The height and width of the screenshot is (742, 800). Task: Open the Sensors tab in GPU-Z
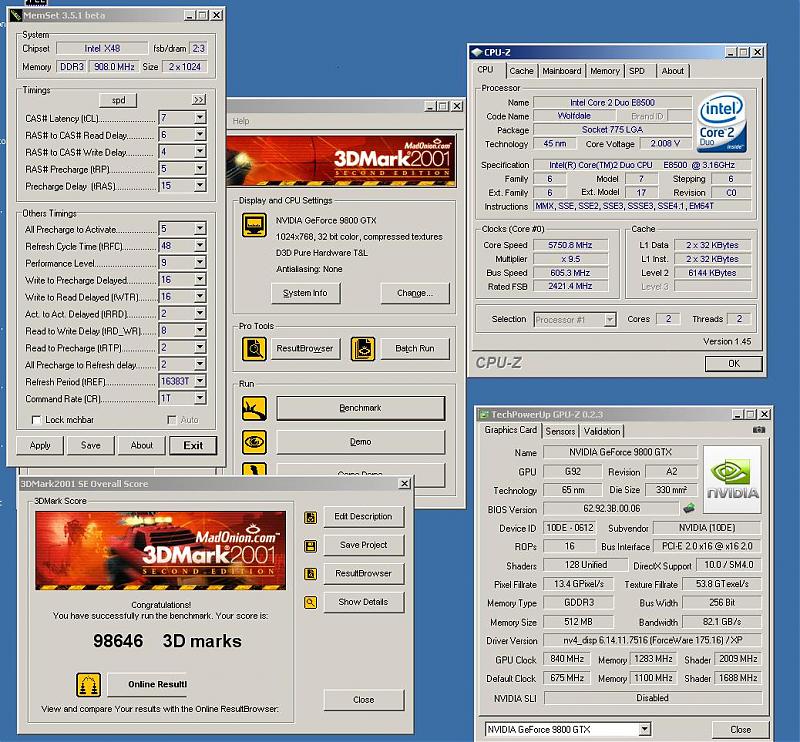point(560,431)
